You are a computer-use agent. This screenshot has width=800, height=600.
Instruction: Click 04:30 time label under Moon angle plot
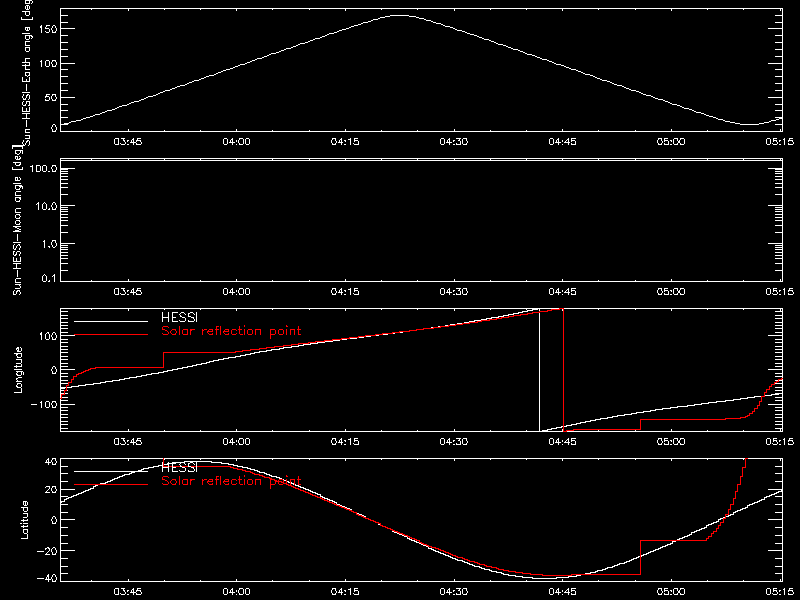(454, 292)
